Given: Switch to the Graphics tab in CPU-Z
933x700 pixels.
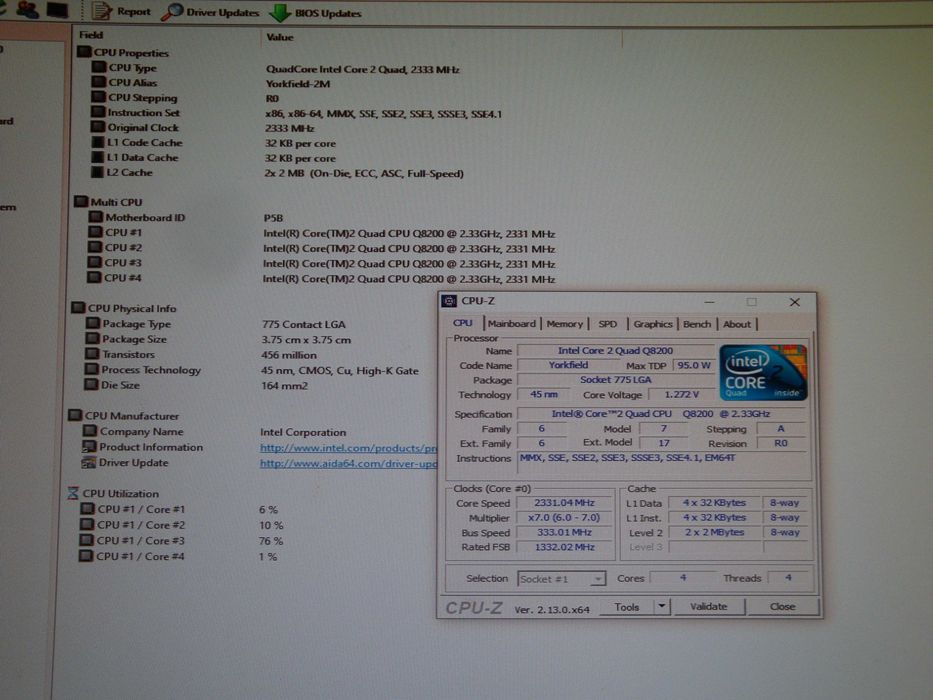Looking at the screenshot, I should point(653,324).
